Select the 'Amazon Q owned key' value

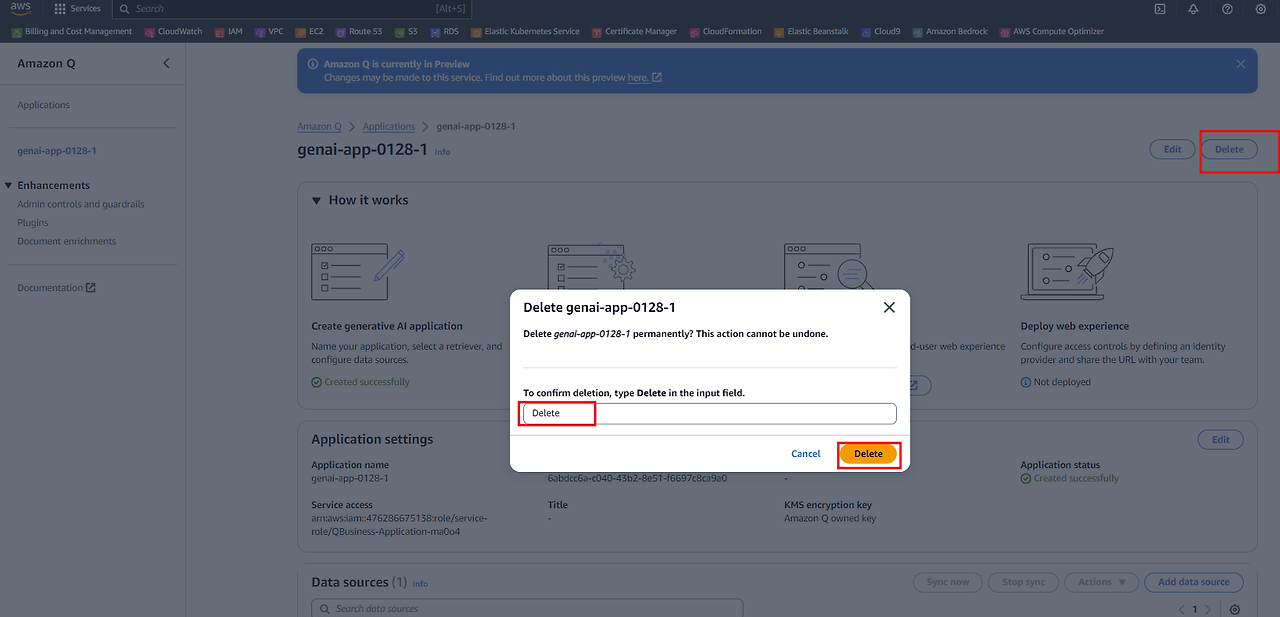(830, 519)
